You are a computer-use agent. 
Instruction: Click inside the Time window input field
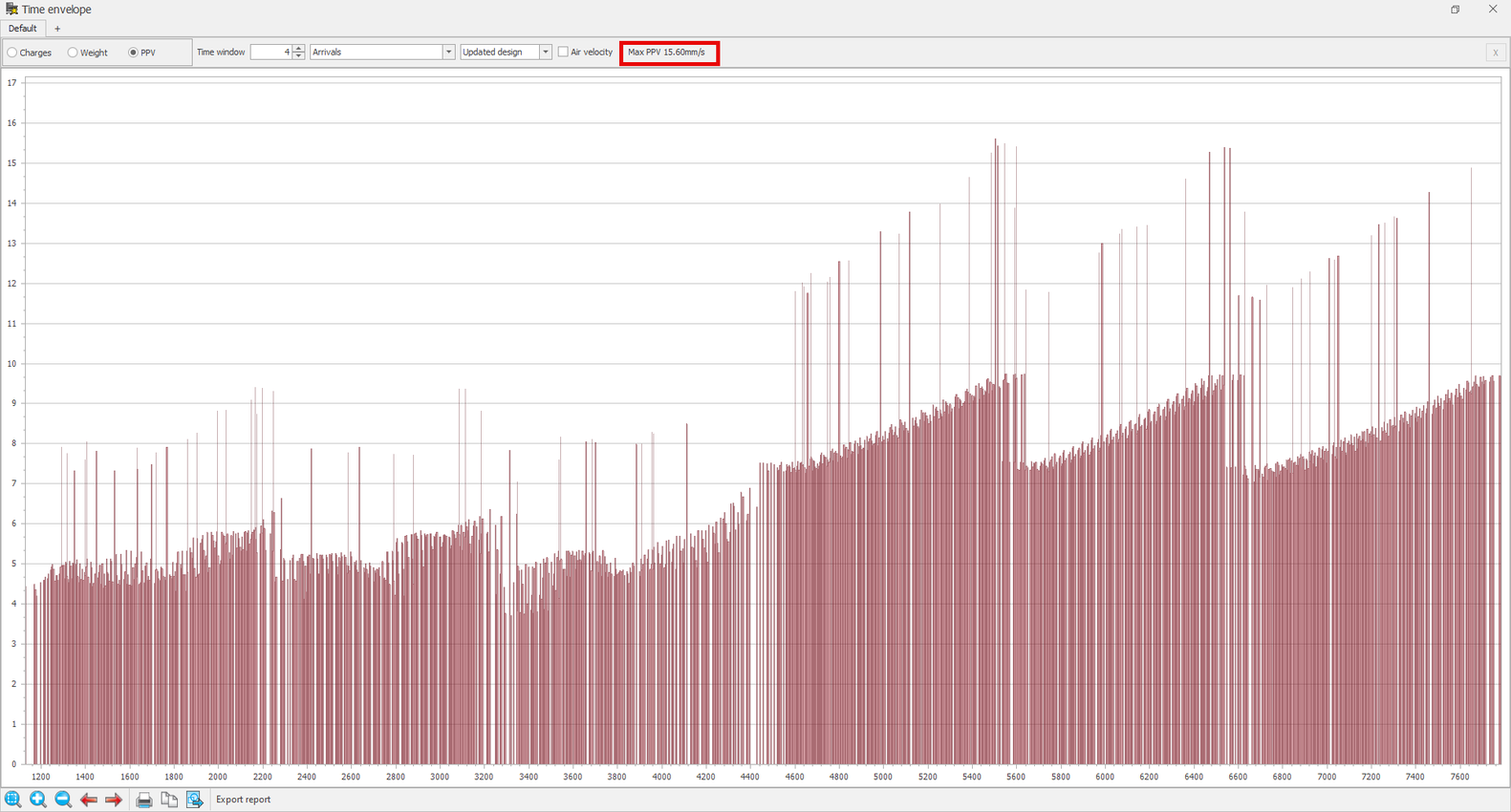coord(270,52)
